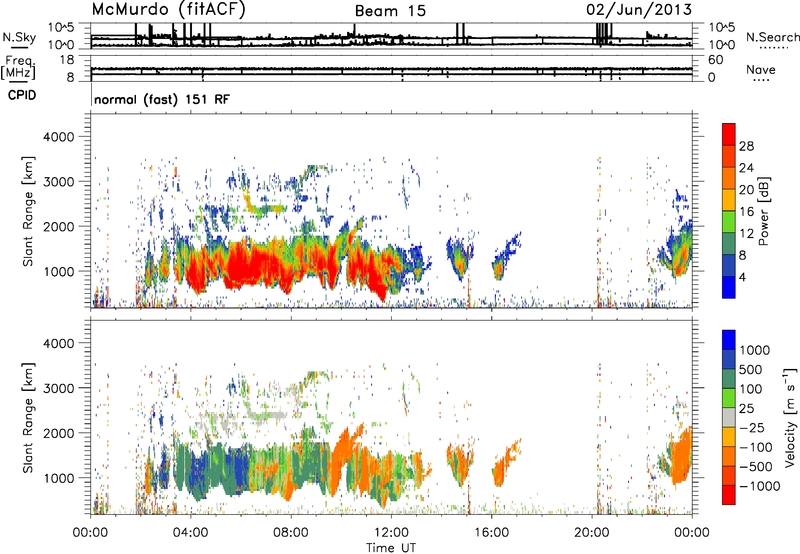Click the '12:00' time axis tick label

(391, 533)
